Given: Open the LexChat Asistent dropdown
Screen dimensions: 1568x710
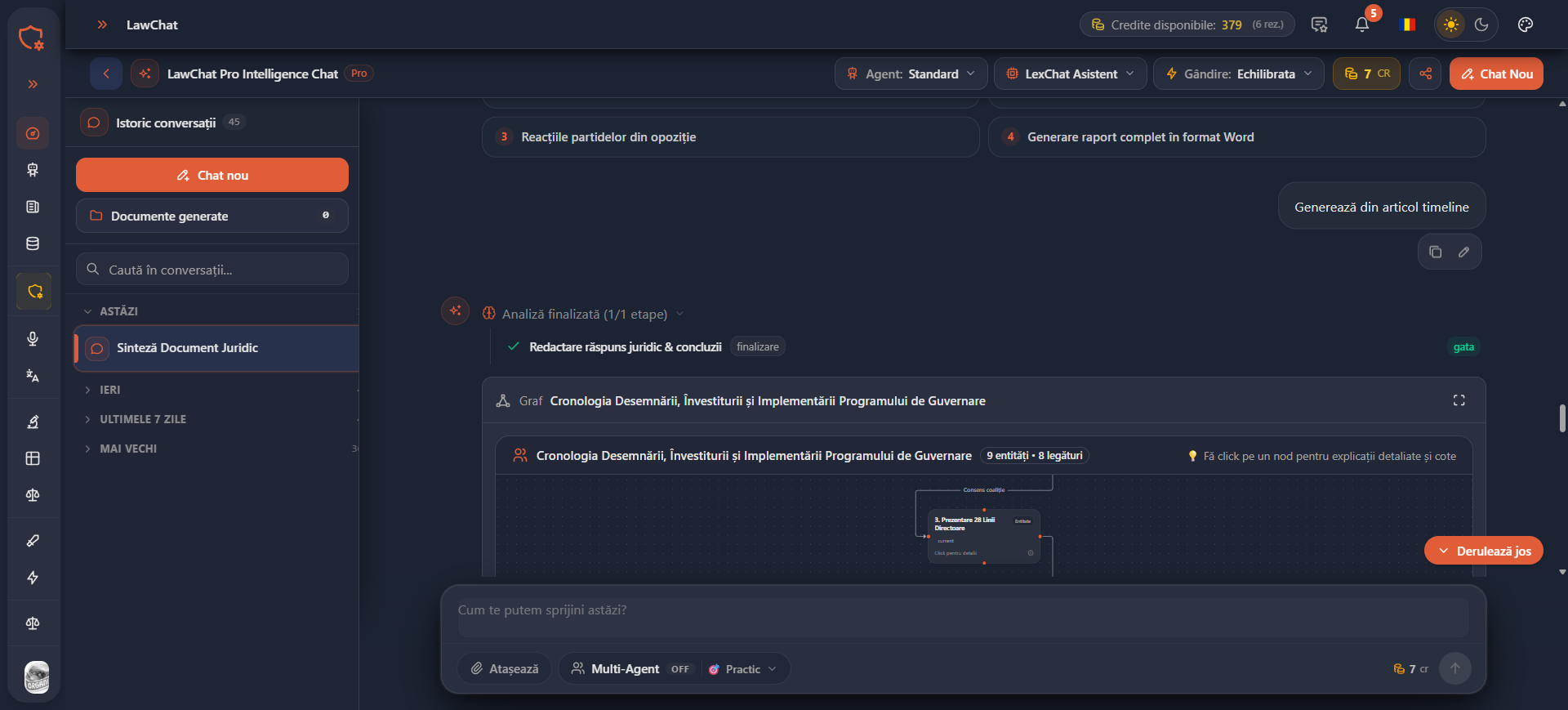Looking at the screenshot, I should point(1070,74).
